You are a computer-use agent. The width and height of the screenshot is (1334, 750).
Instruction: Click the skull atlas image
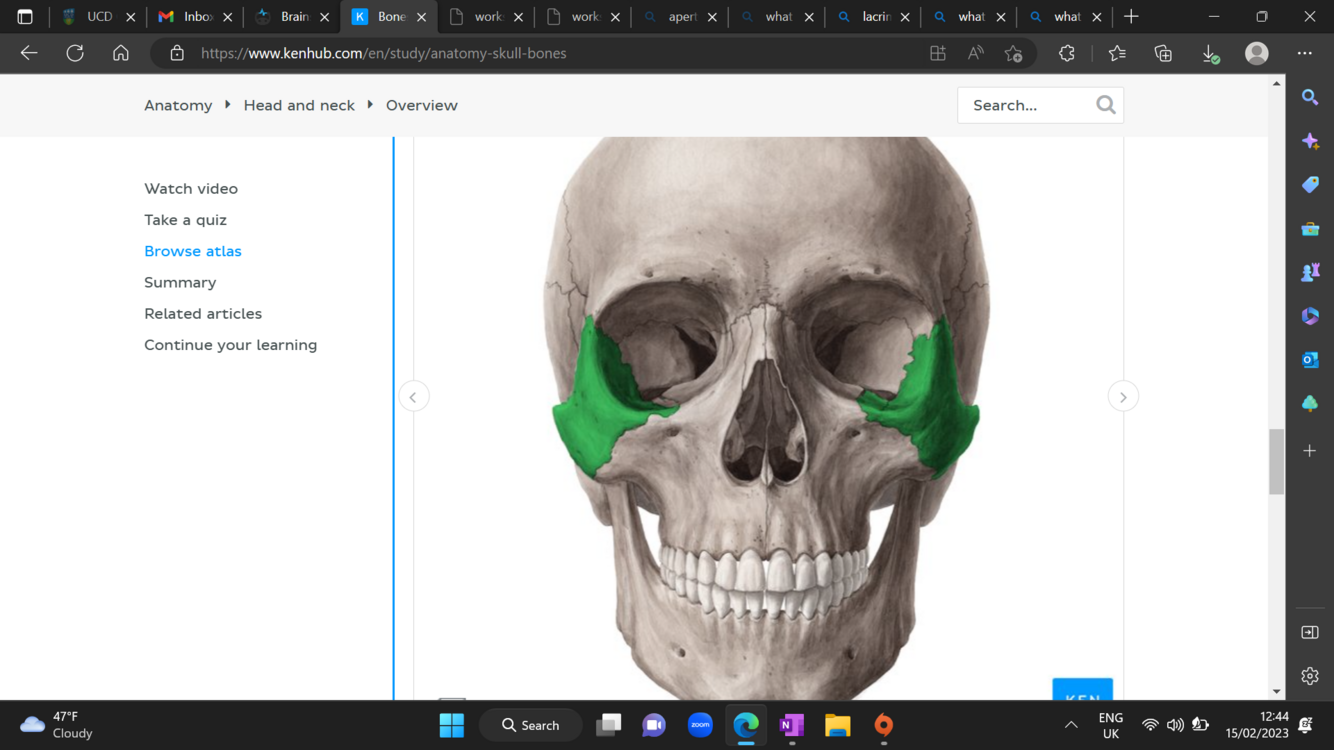(x=767, y=418)
